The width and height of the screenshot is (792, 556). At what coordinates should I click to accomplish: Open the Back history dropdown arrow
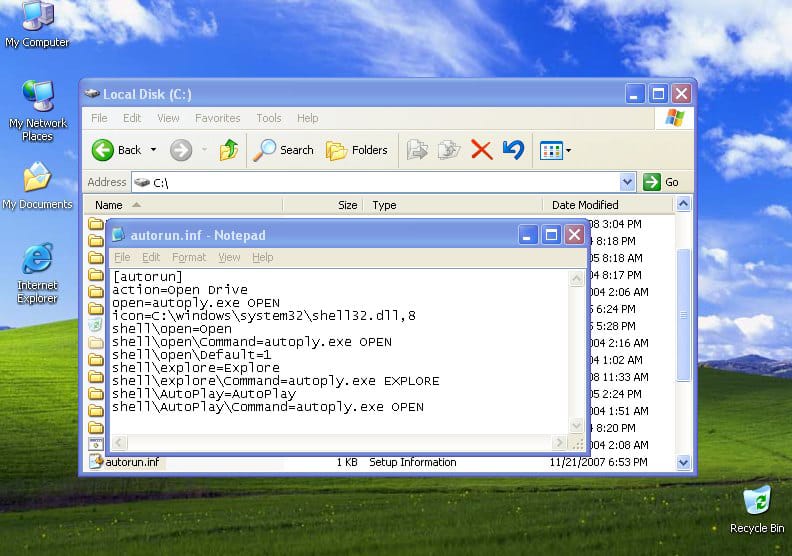click(x=154, y=149)
